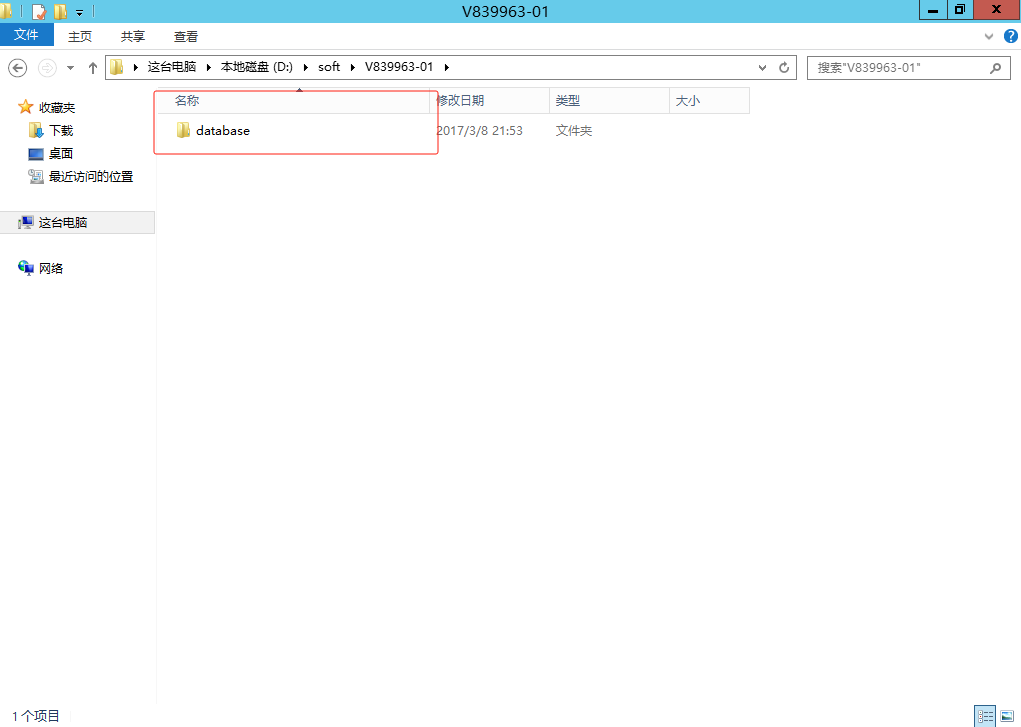Expand the ribbon with the chevron
Image resolution: width=1021 pixels, height=727 pixels.
(x=989, y=36)
